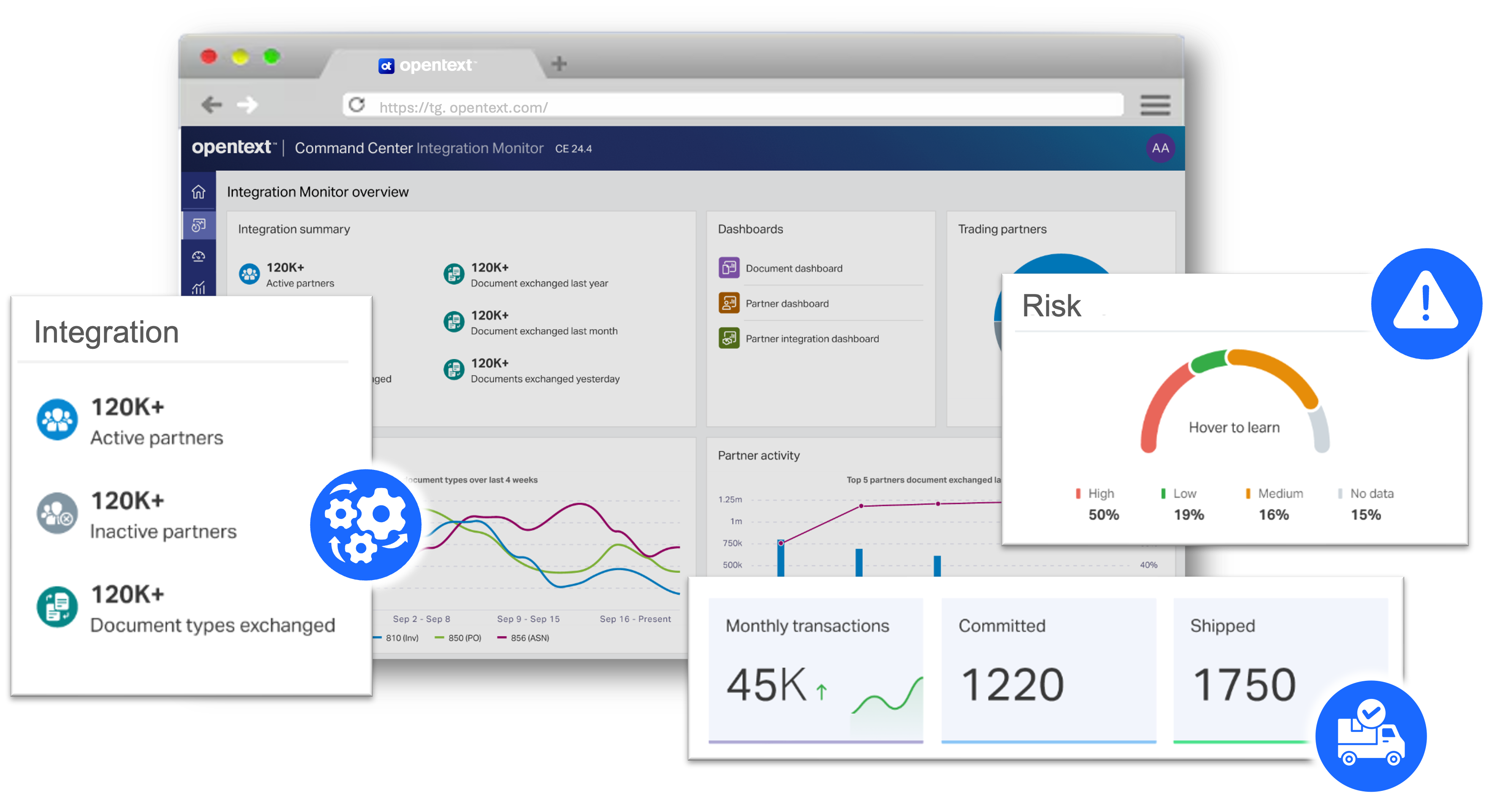This screenshot has height=812, width=1503.
Task: Go to Home in the sidebar
Action: [x=198, y=192]
